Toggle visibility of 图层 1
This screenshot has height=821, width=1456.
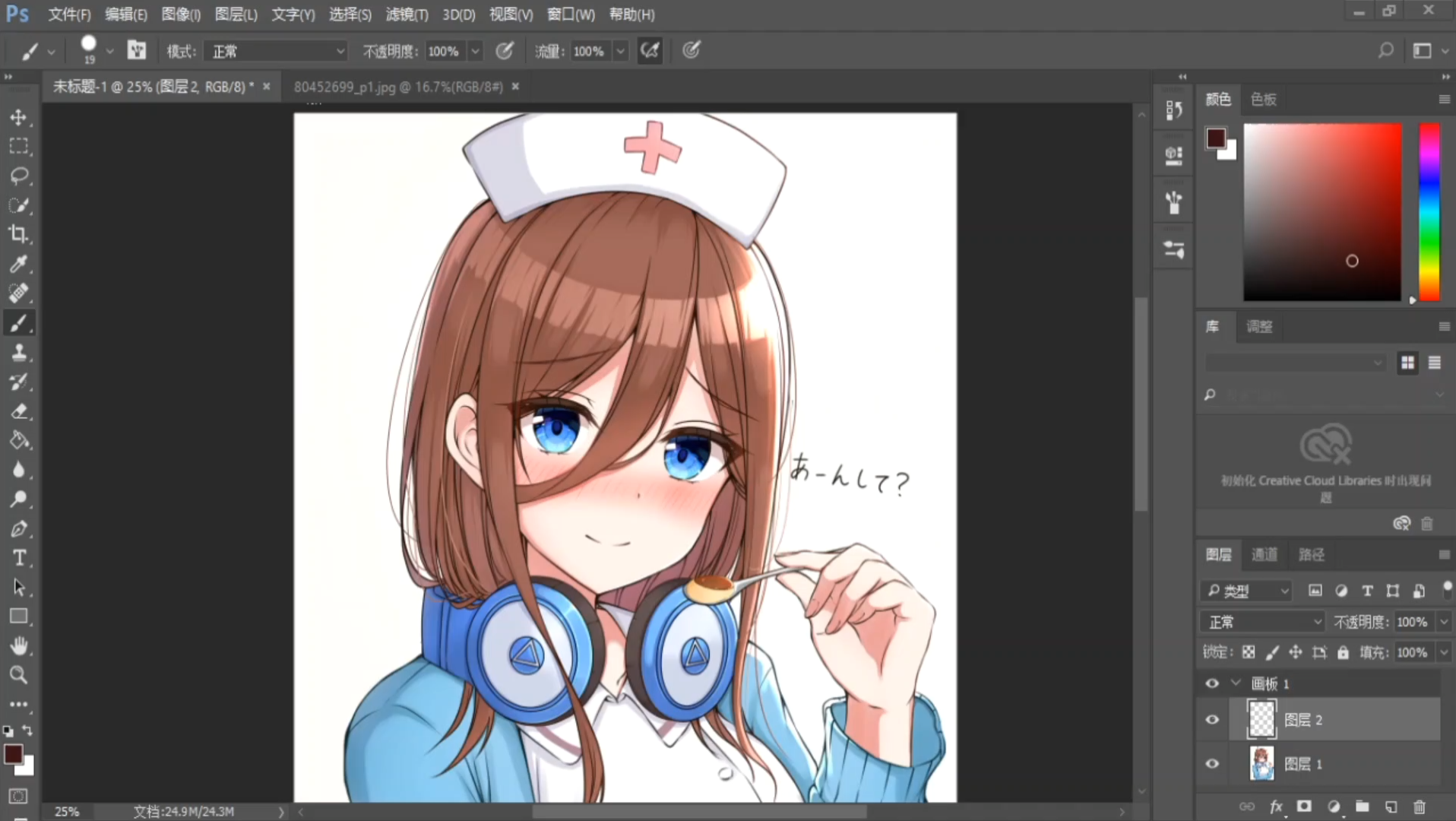click(1212, 763)
